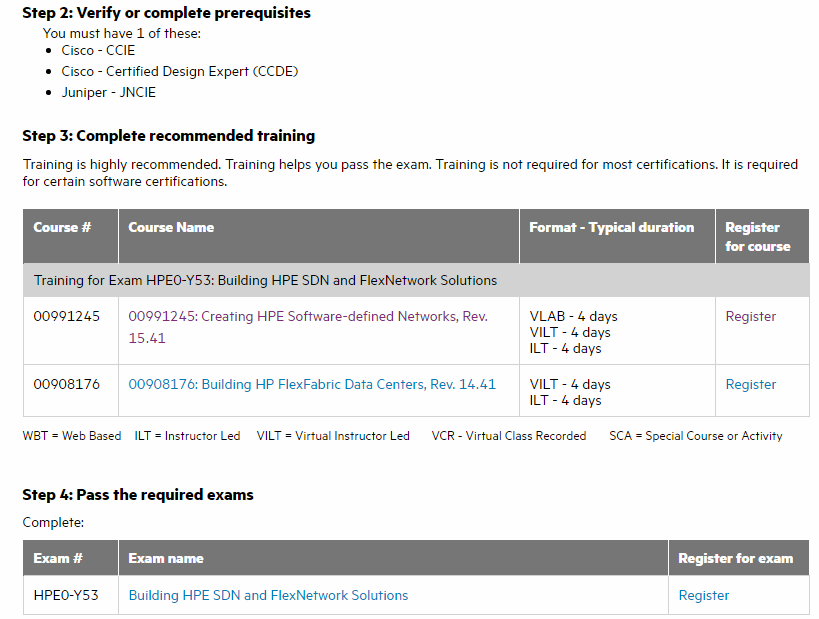Select SCA = Special Course or Activity legend
This screenshot has width=819, height=619.
click(x=696, y=436)
